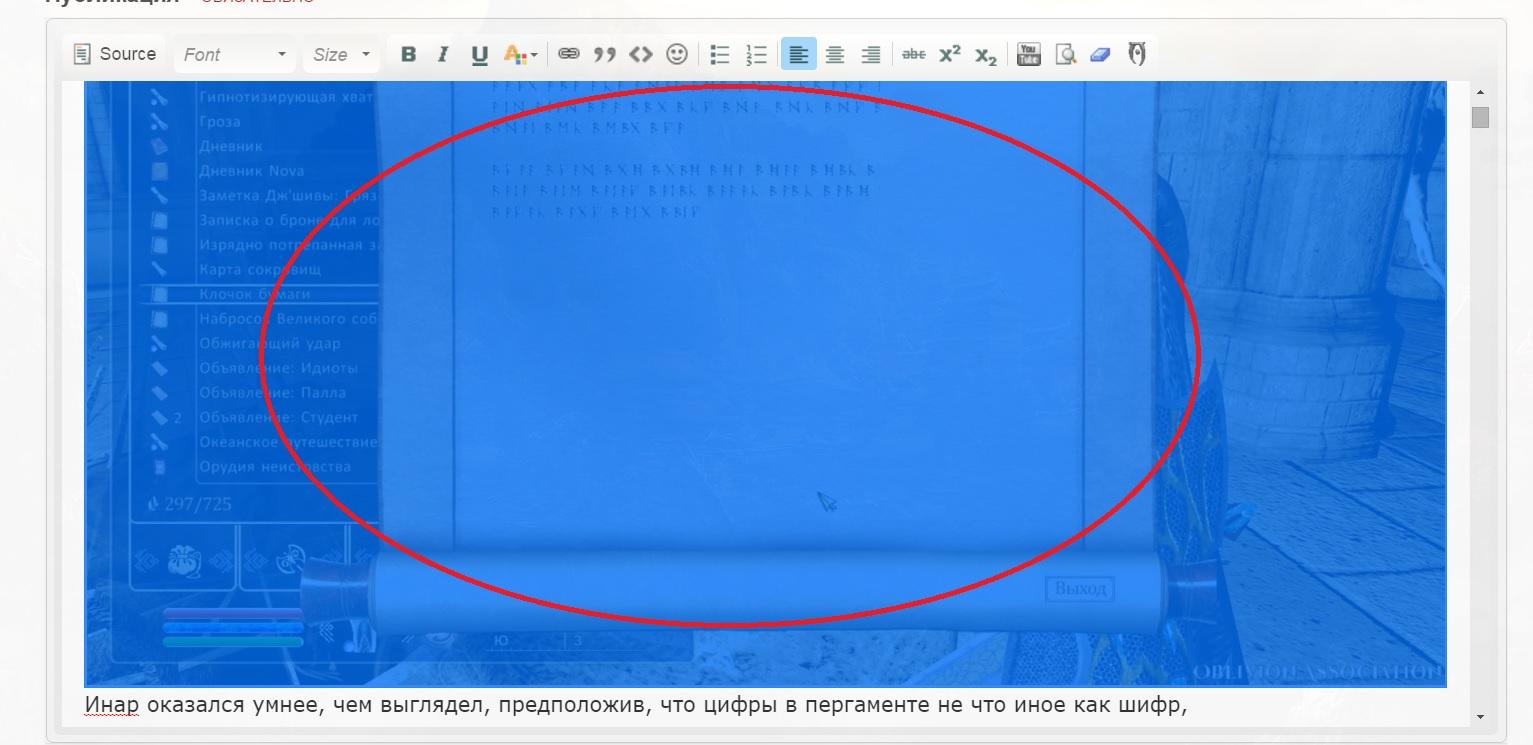The height and width of the screenshot is (745, 1533).
Task: Open the Font dropdown
Action: pyautogui.click(x=235, y=55)
